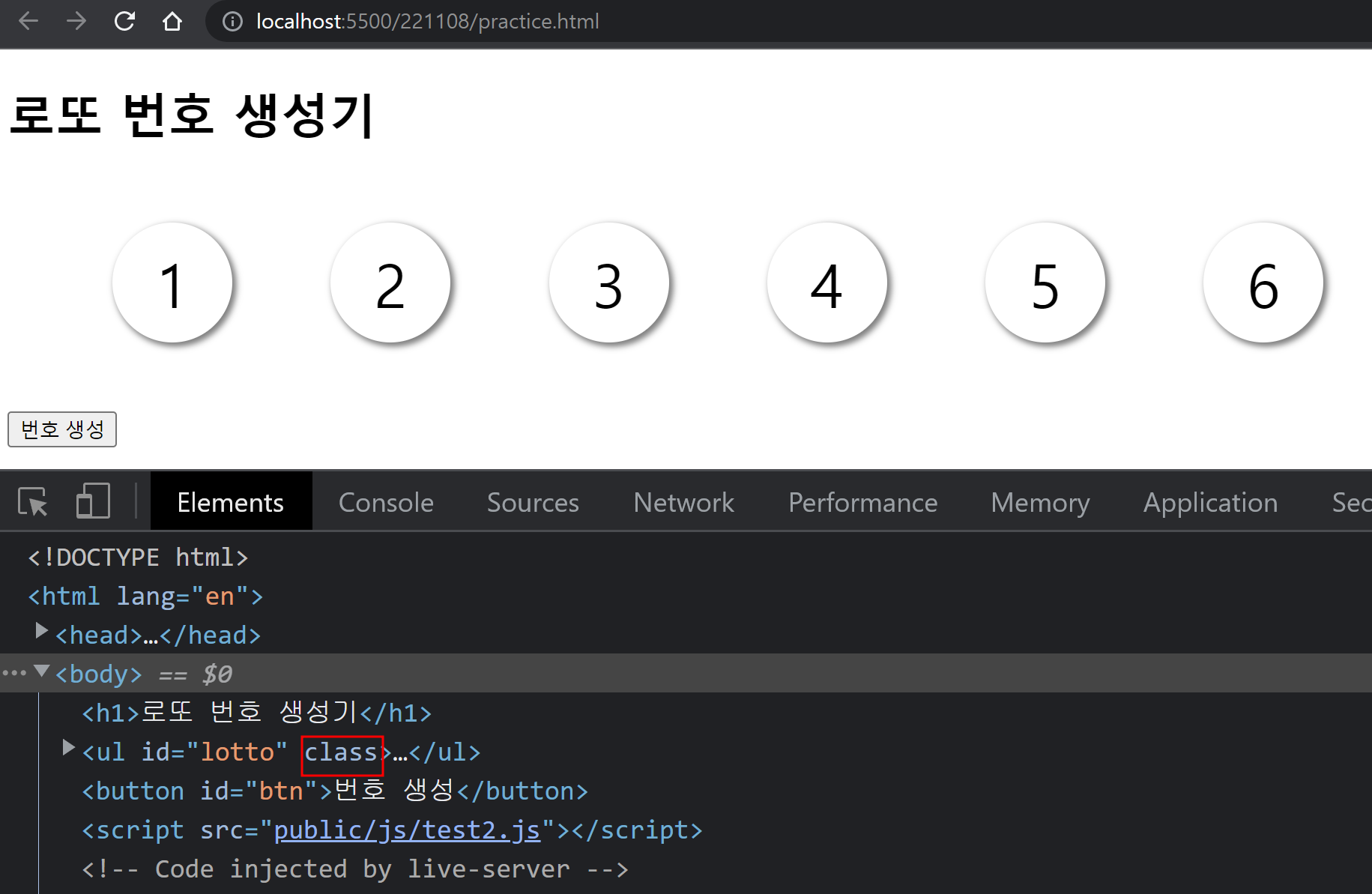Select the body == $0 row text

[144, 674]
